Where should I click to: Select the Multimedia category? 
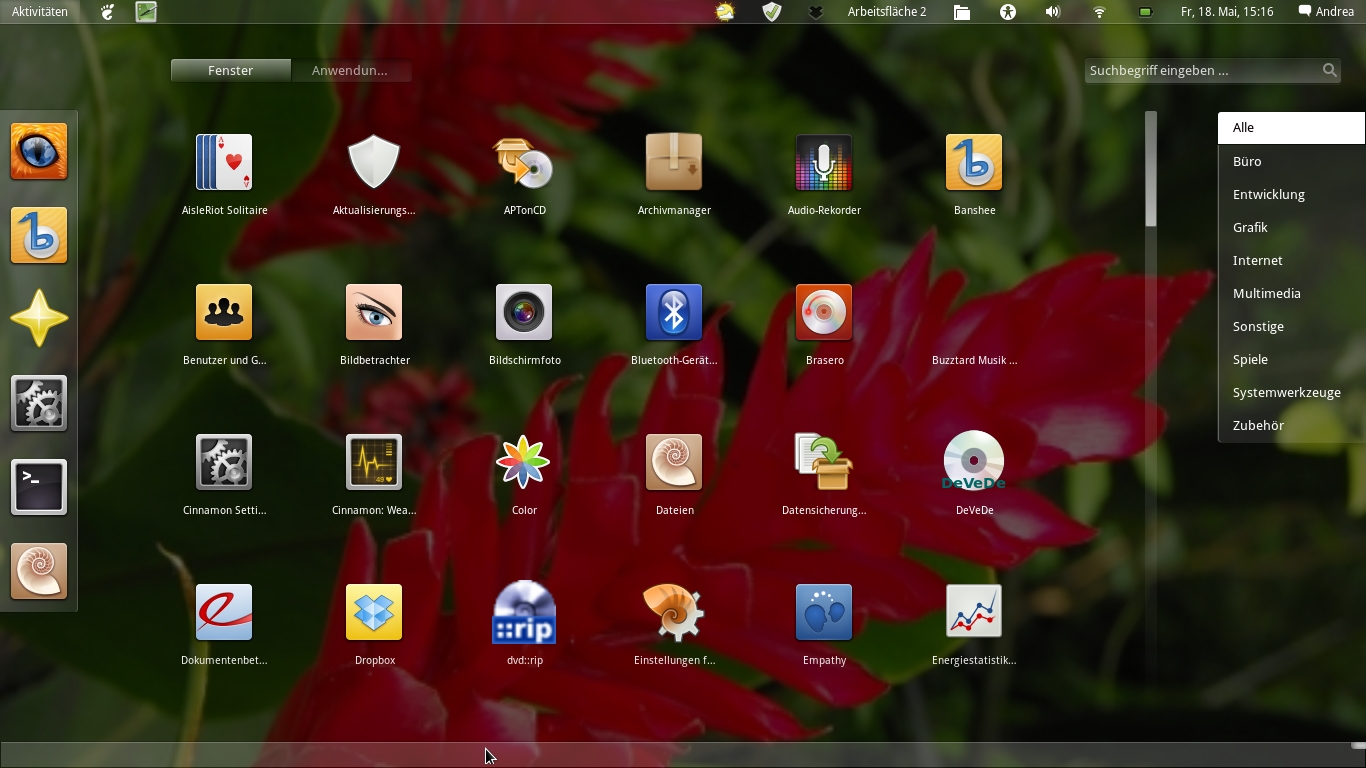coord(1291,293)
